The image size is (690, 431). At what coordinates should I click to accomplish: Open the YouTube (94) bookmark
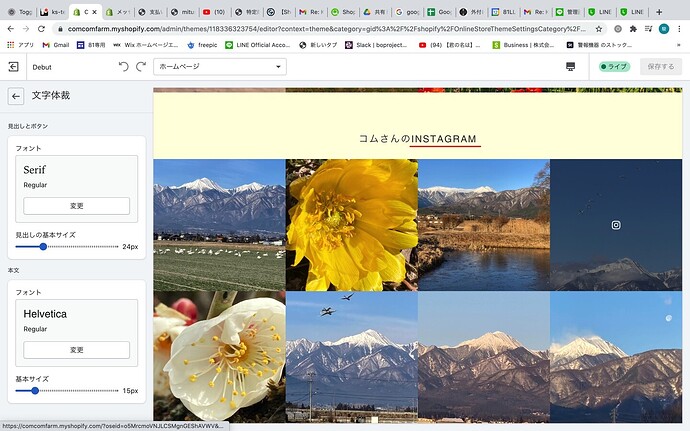(449, 45)
